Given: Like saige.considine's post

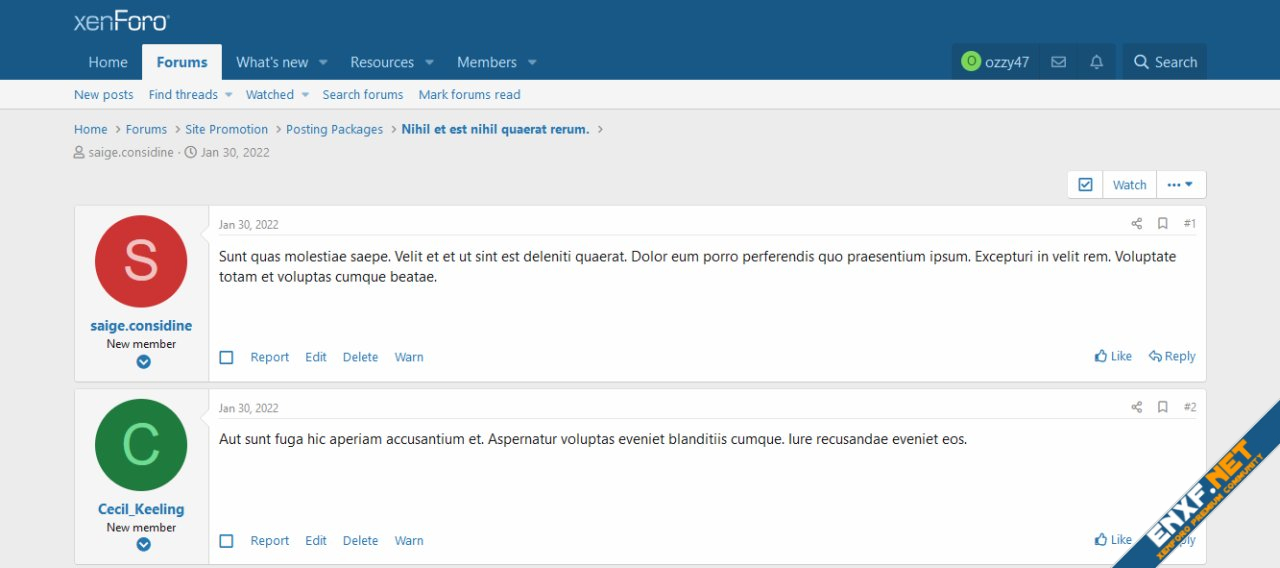Looking at the screenshot, I should click(1113, 356).
